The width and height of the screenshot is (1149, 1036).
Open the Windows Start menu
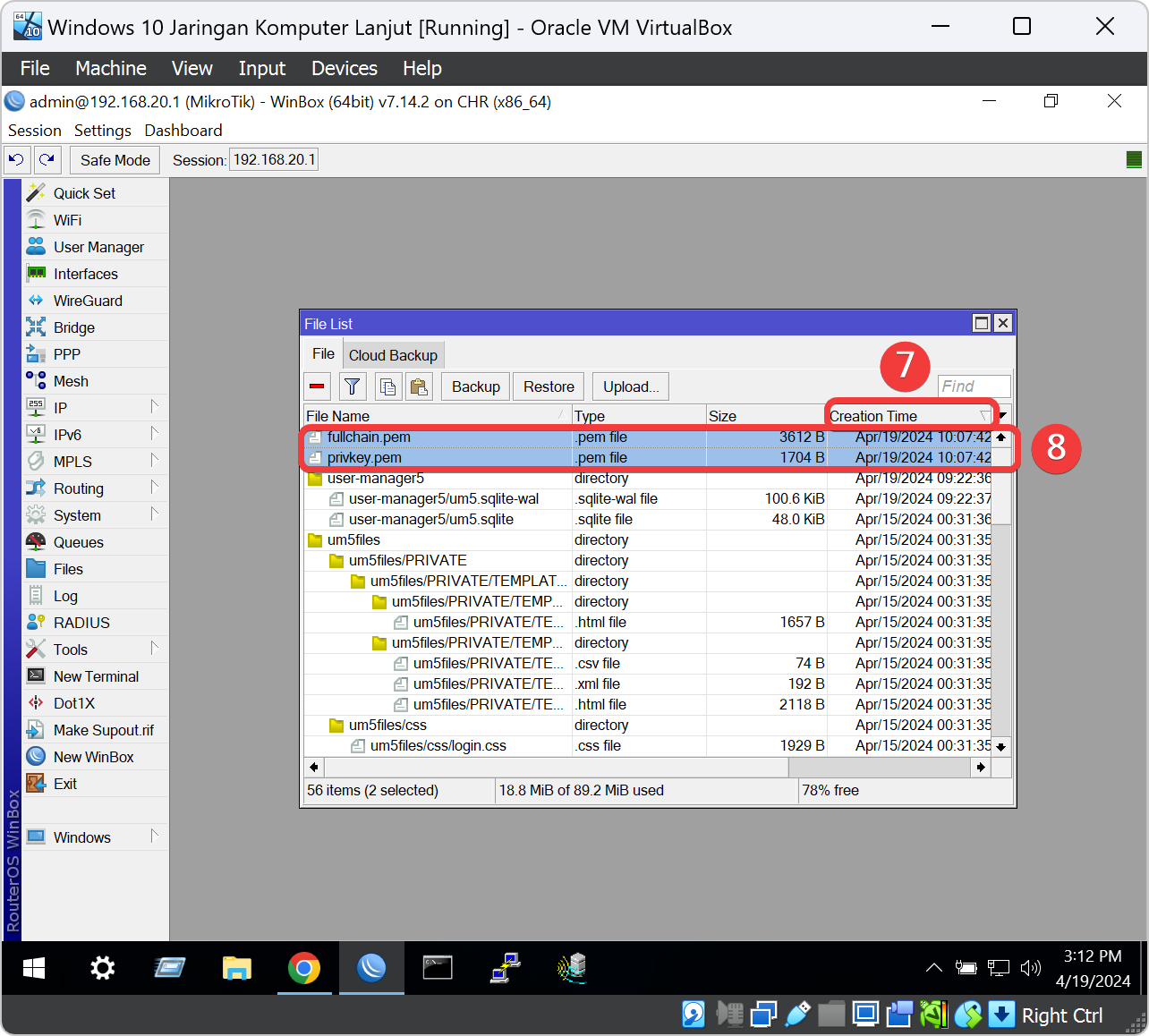click(x=34, y=968)
